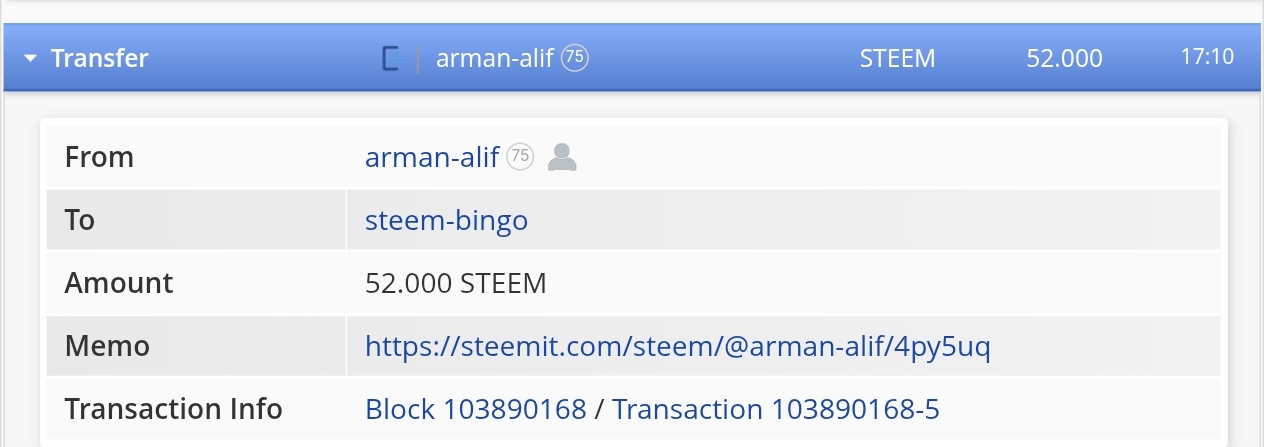
Task: Click reputation badge 75 beside From name
Action: tap(520, 157)
